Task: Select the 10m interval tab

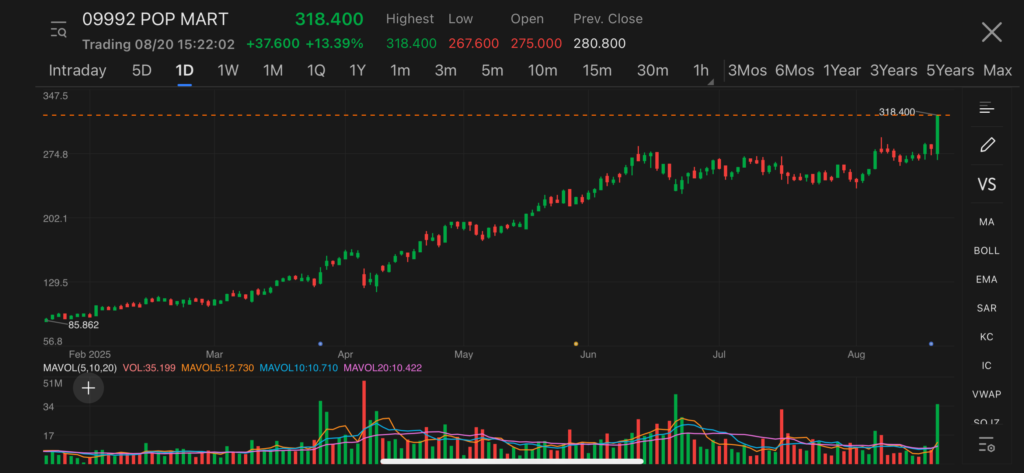Action: pos(543,71)
